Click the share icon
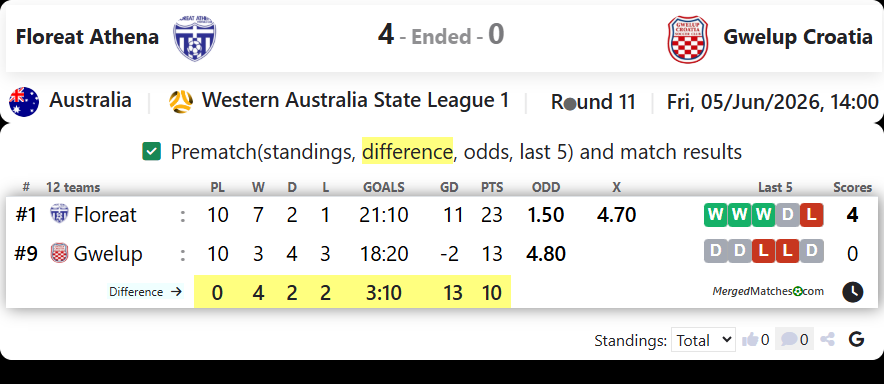Viewport: 884px width, 384px height. [828, 339]
